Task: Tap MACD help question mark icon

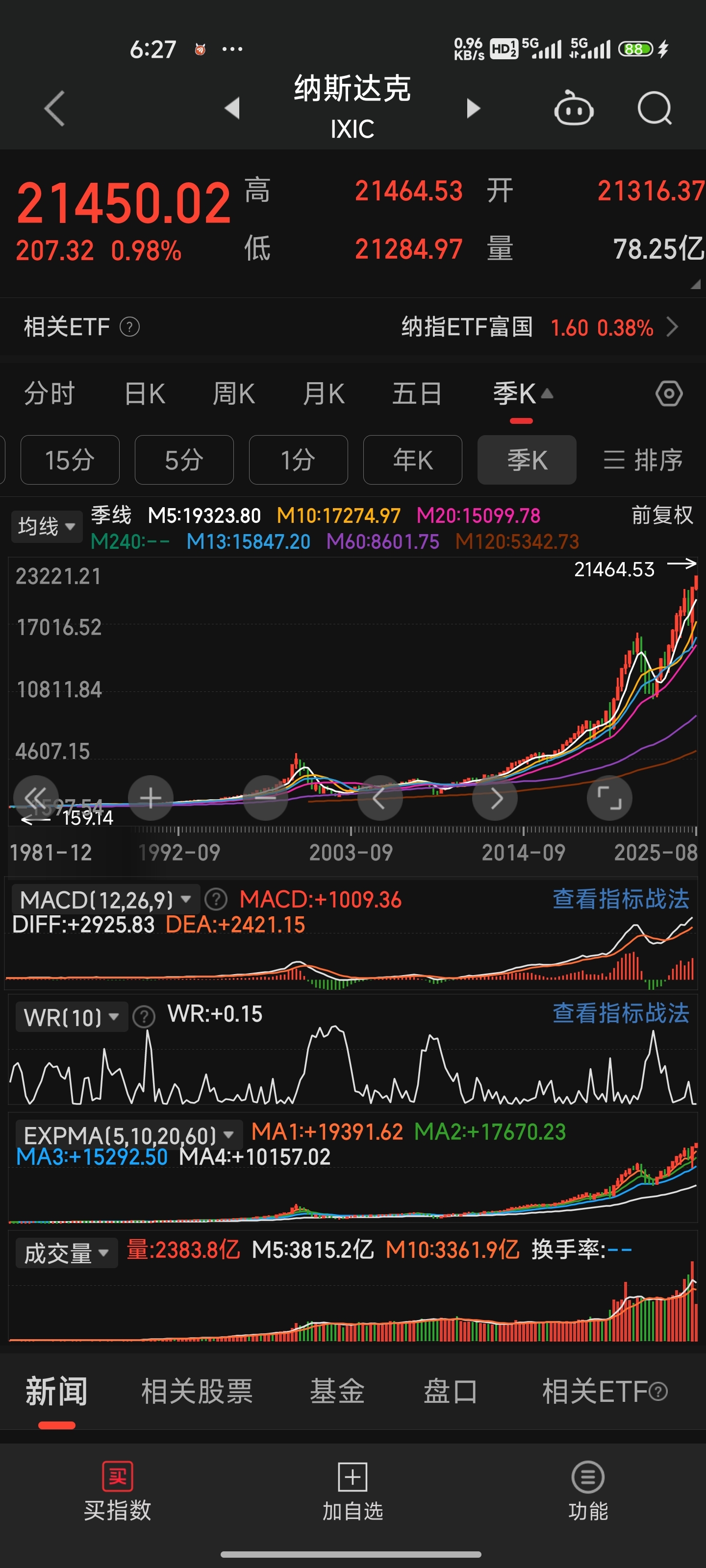Action: coord(216,899)
